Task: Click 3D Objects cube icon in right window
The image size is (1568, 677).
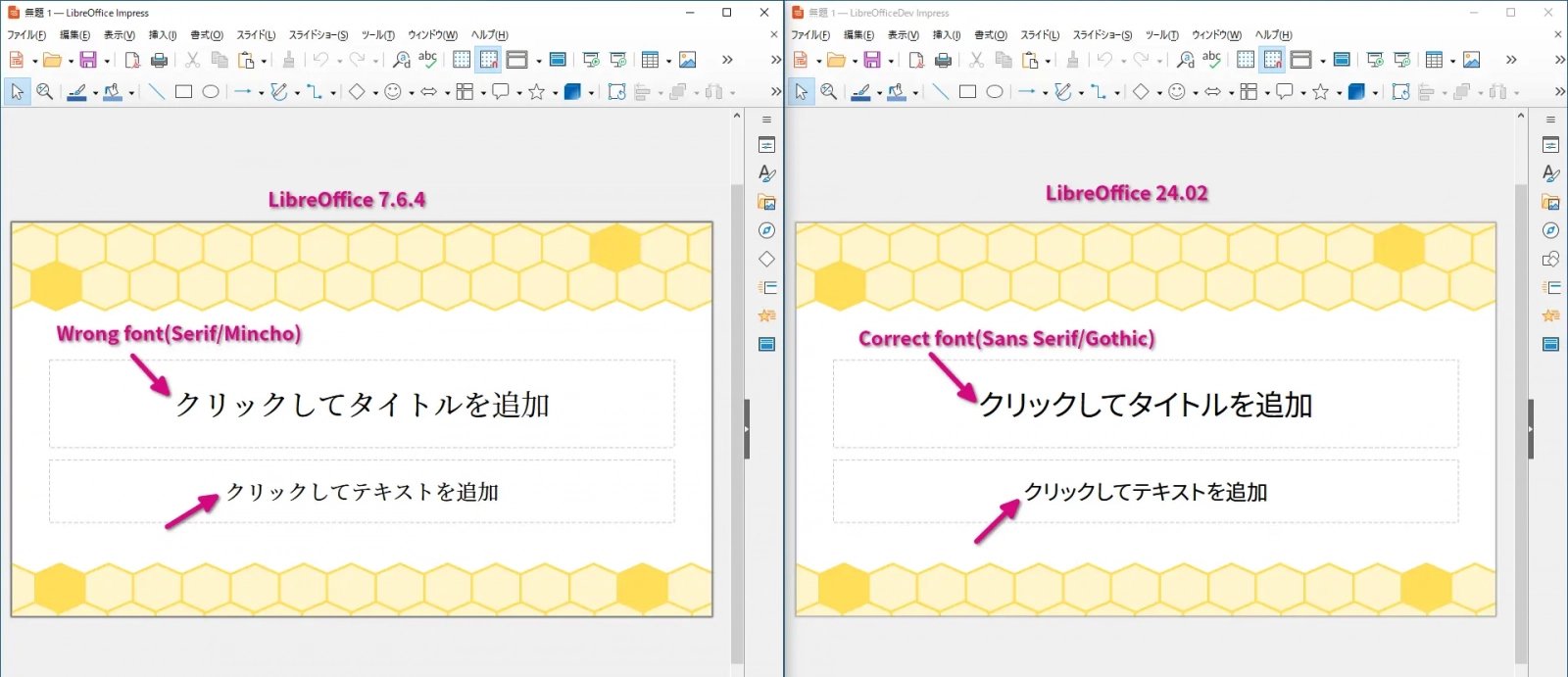Action: tap(1356, 91)
